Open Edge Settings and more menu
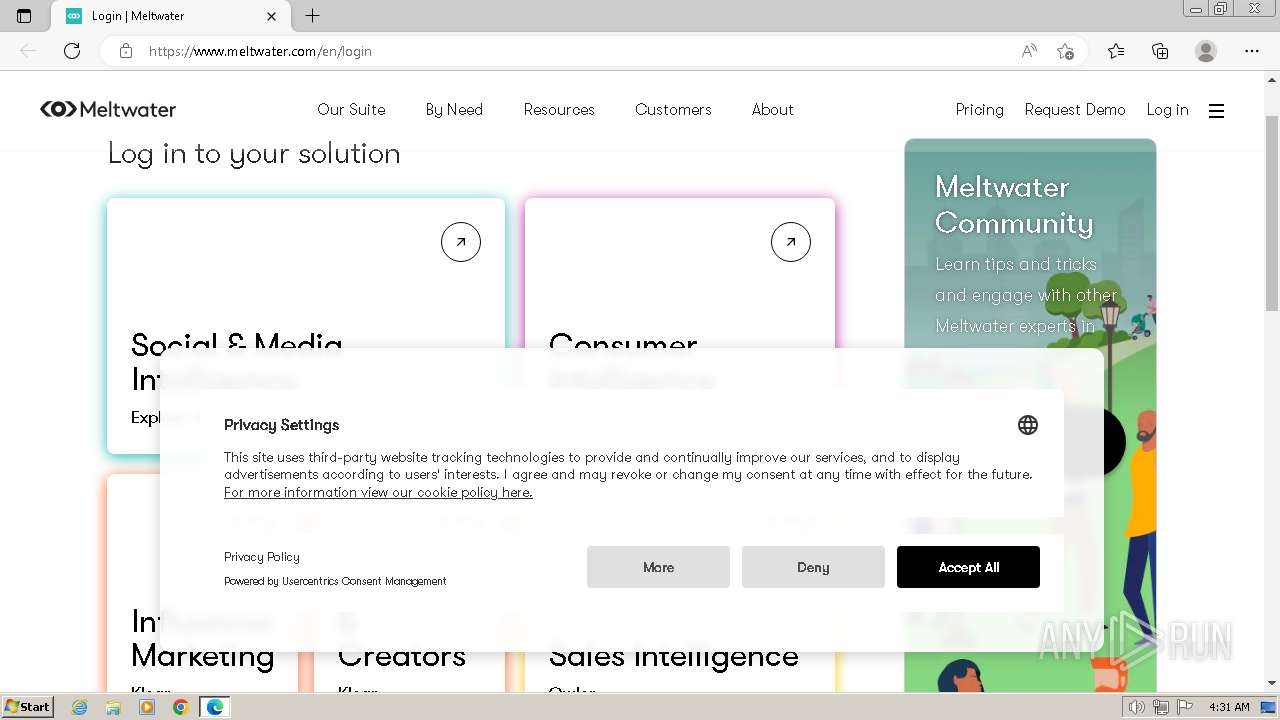1280x720 pixels. pos(1252,51)
